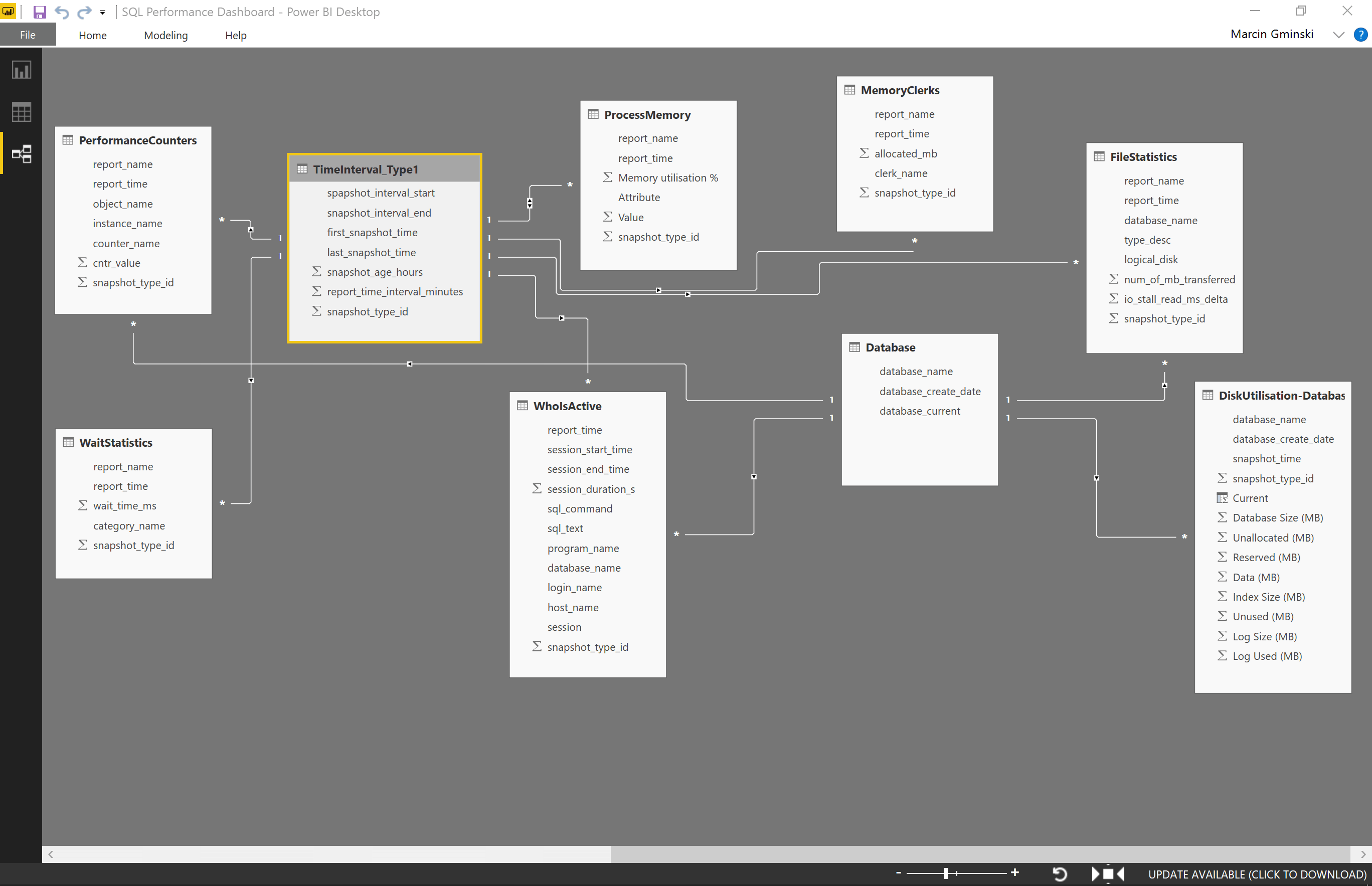Image resolution: width=1372 pixels, height=886 pixels.
Task: Open the Home ribbon tab
Action: tap(93, 35)
